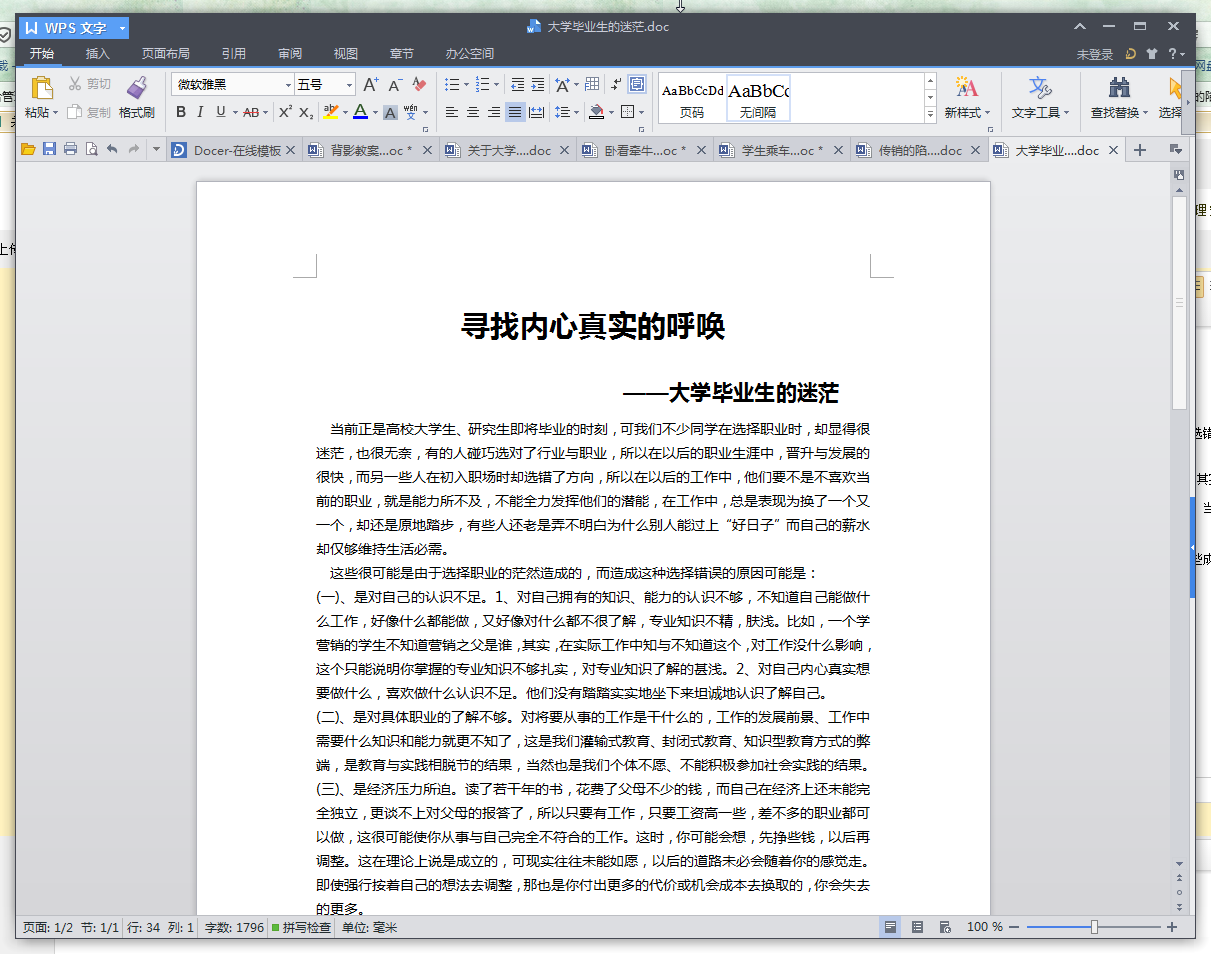1211x954 pixels.
Task: Open the WPS 文字 application menu dropdown
Action: pos(123,28)
